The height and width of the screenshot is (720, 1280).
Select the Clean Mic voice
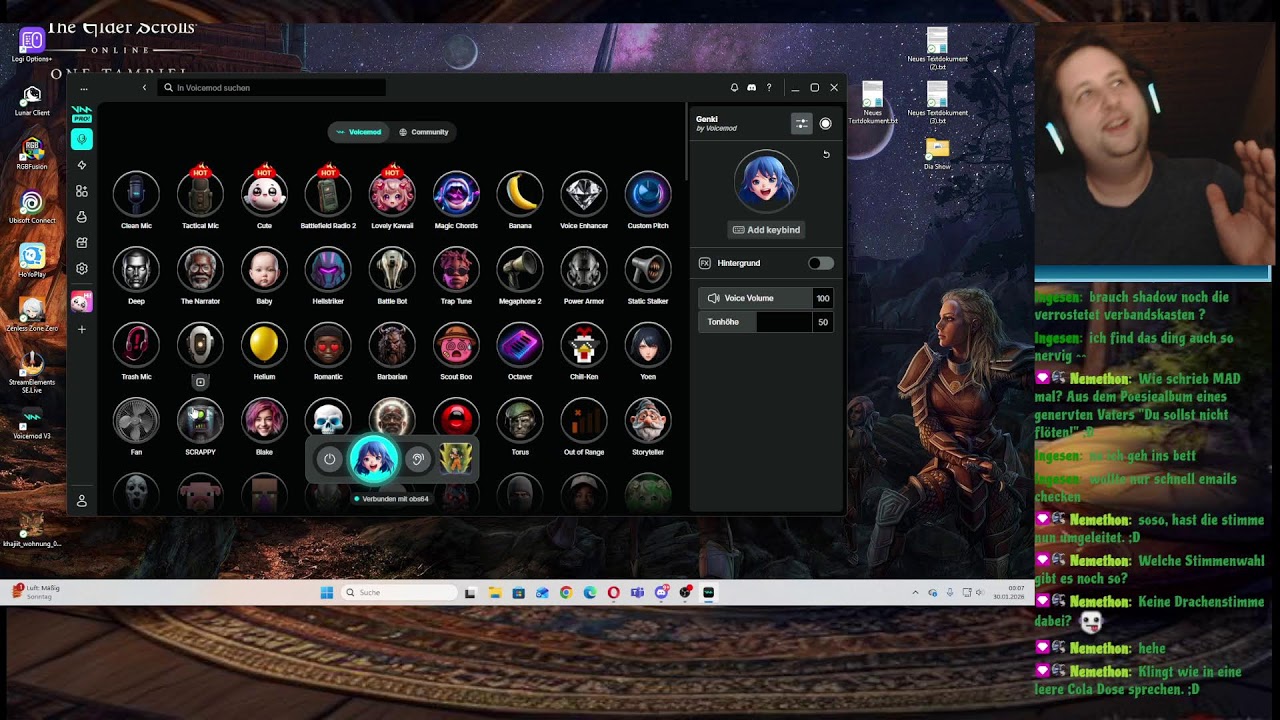[x=136, y=194]
